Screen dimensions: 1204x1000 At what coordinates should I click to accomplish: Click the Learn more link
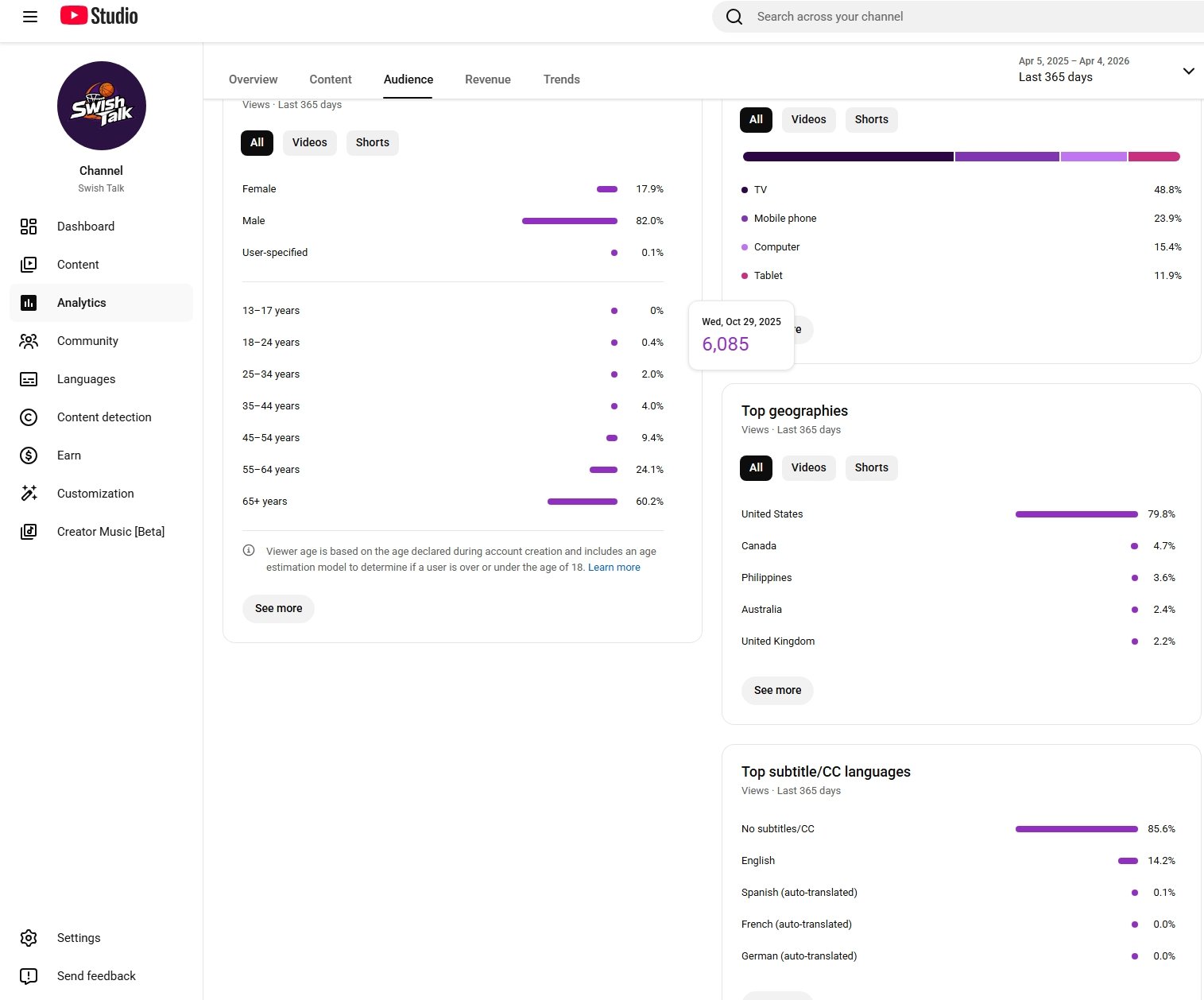point(614,568)
